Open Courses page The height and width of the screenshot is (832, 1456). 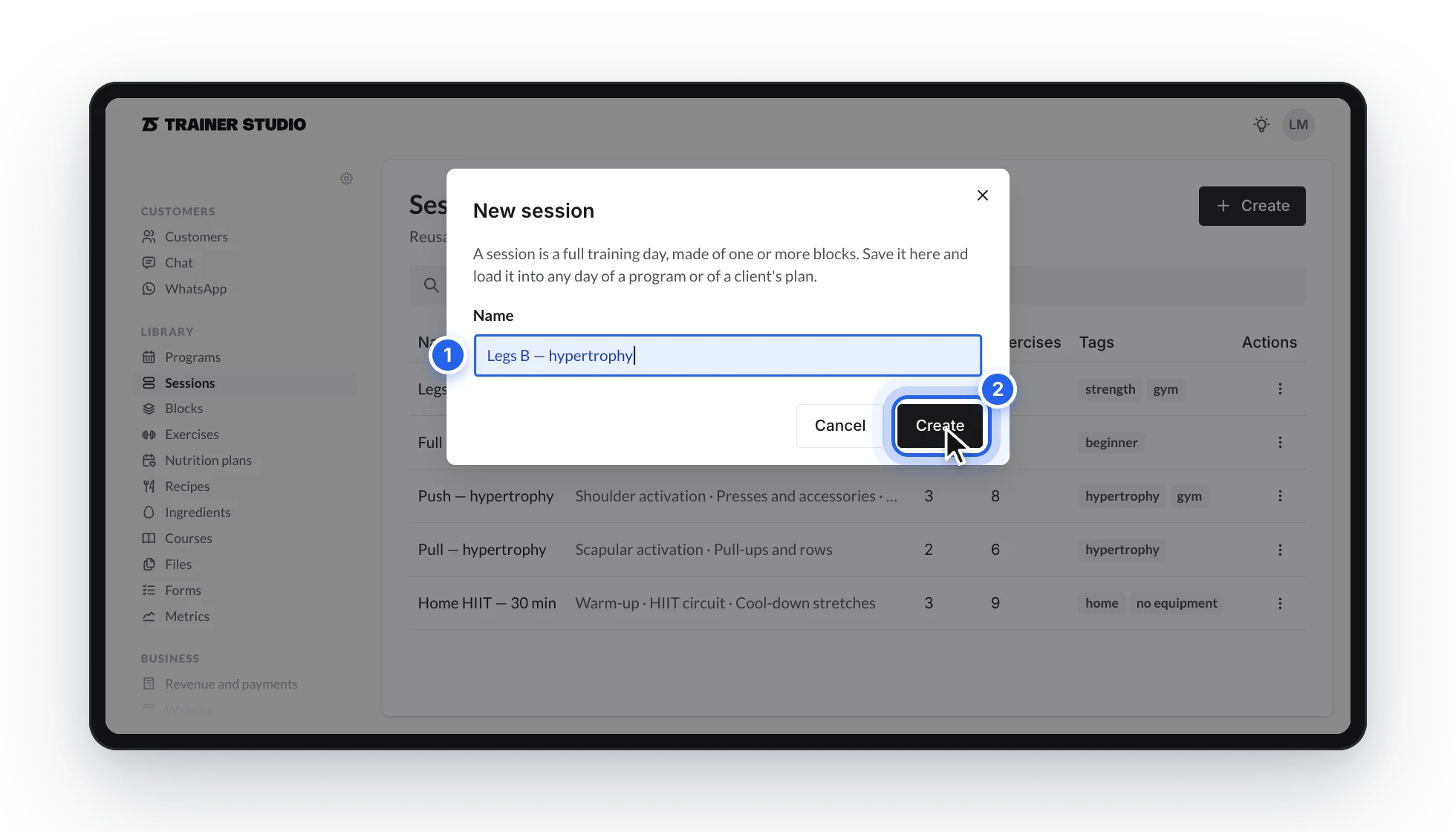[188, 539]
